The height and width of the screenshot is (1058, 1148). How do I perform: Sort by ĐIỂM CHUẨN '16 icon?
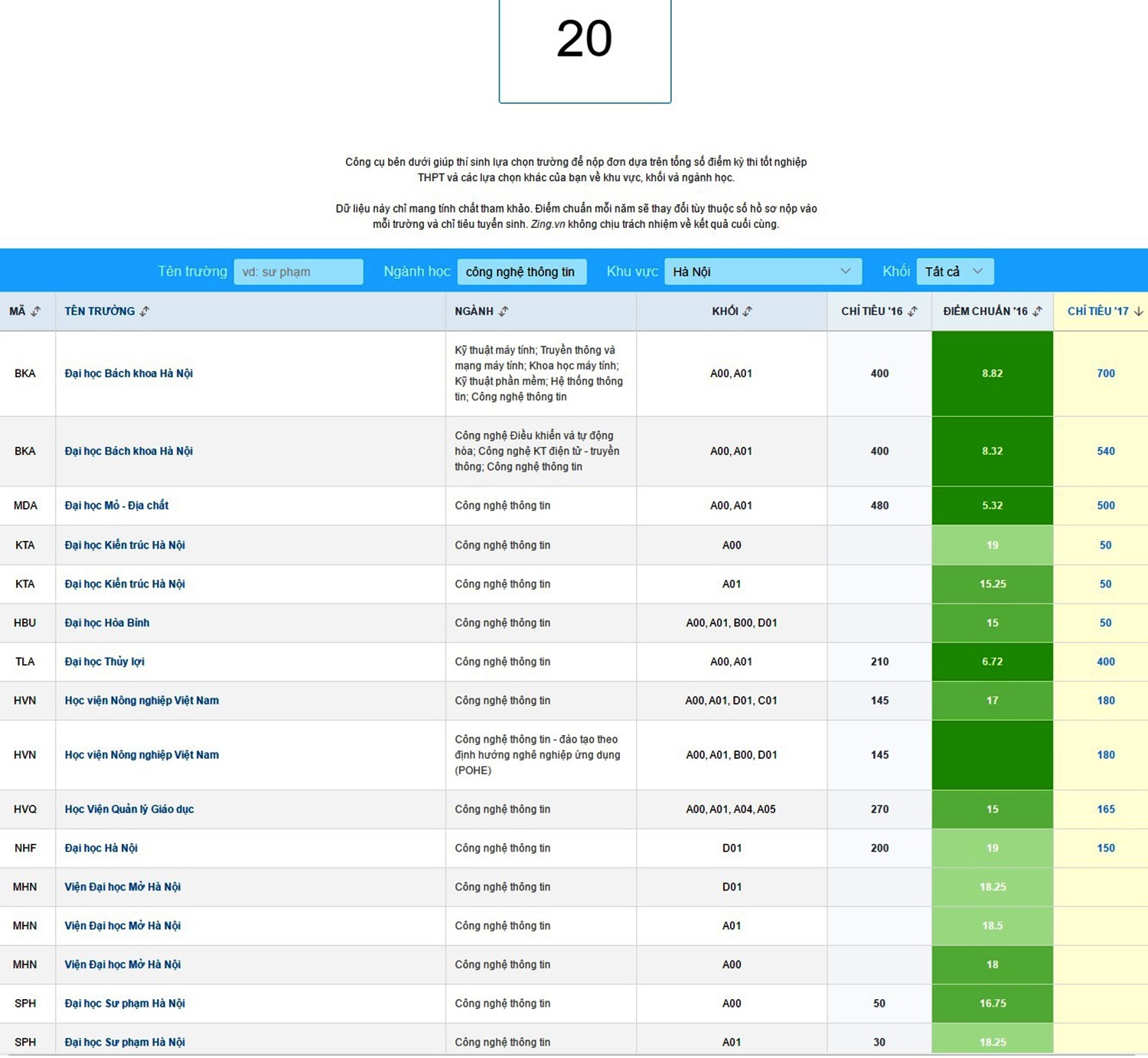tap(1037, 311)
